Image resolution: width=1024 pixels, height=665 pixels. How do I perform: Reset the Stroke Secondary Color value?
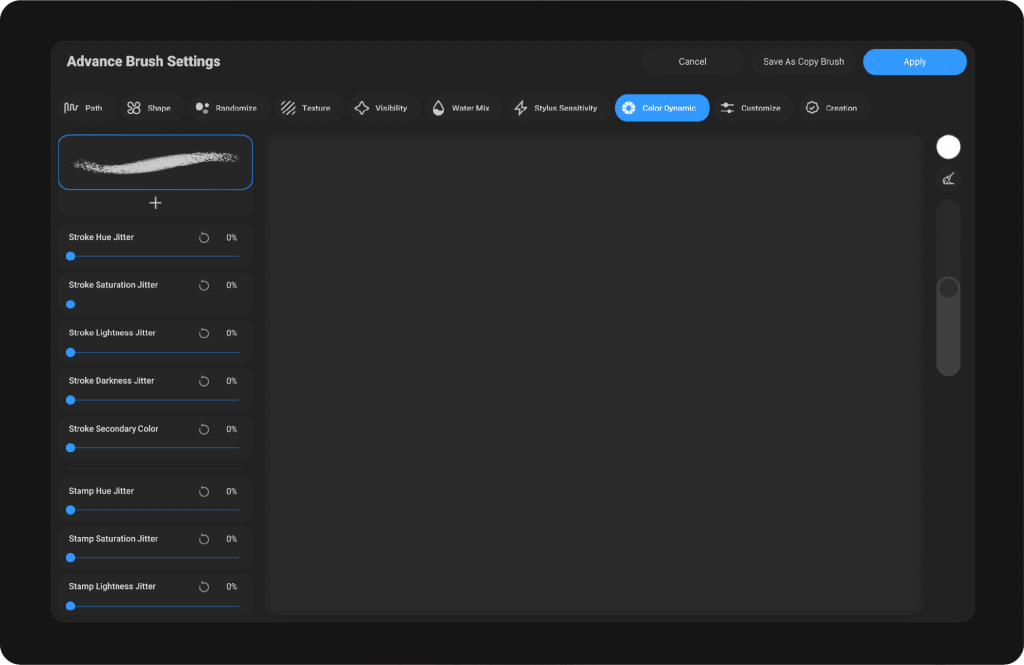[x=204, y=430]
